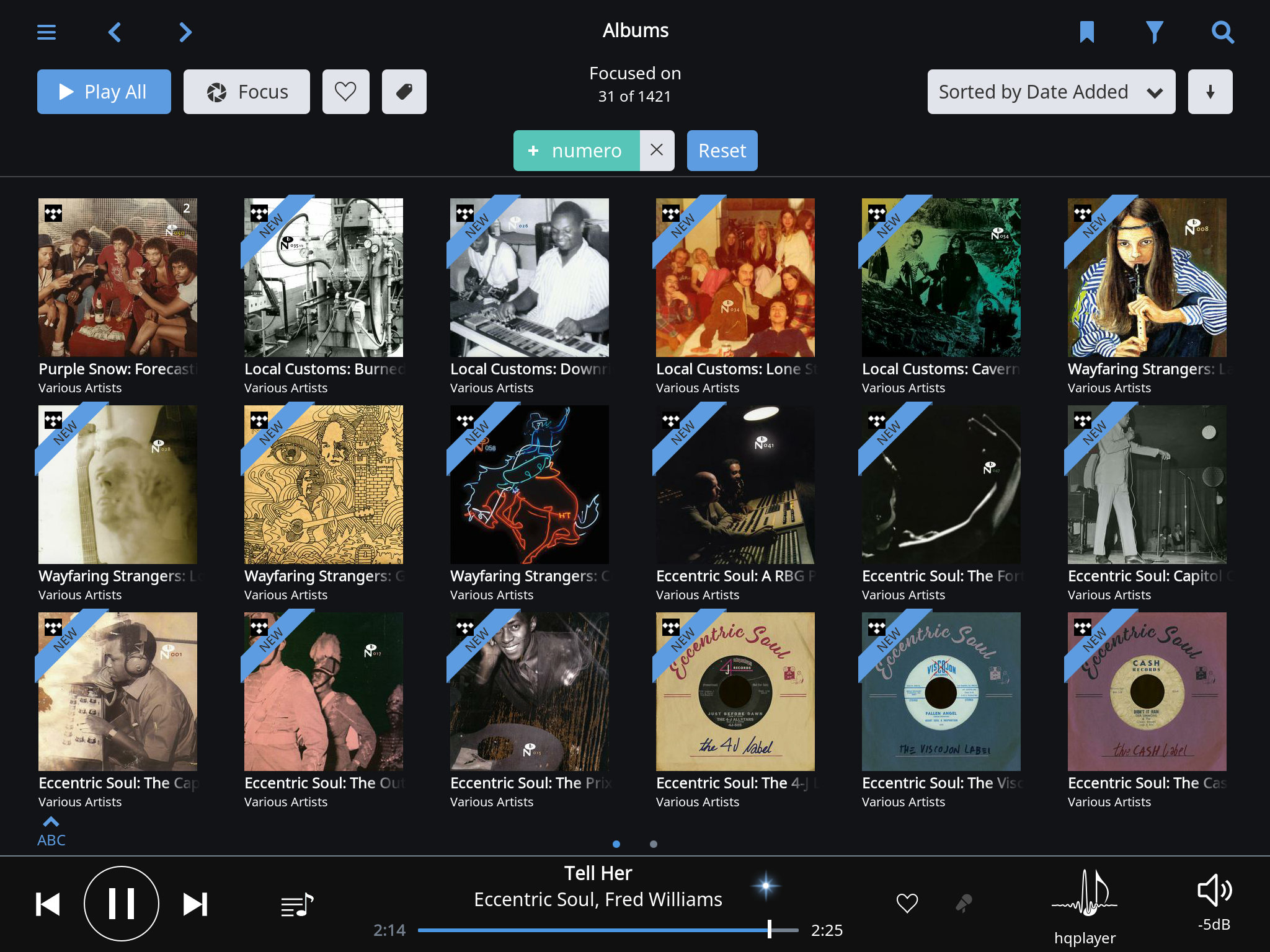The width and height of the screenshot is (1270, 952).
Task: Go forward with the right arrow
Action: point(185,32)
